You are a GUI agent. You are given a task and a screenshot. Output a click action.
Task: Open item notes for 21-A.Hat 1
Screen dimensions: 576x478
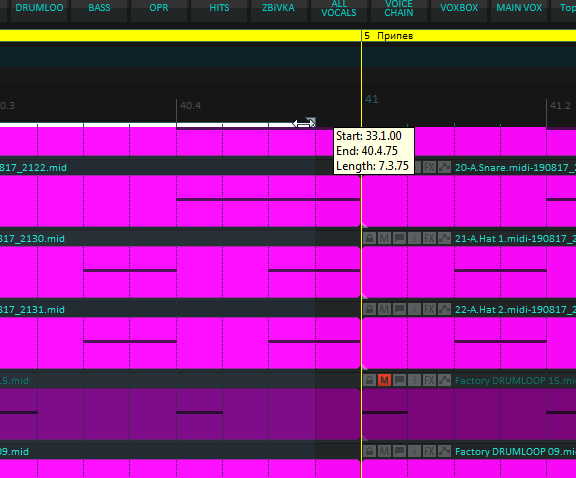[x=399, y=238]
